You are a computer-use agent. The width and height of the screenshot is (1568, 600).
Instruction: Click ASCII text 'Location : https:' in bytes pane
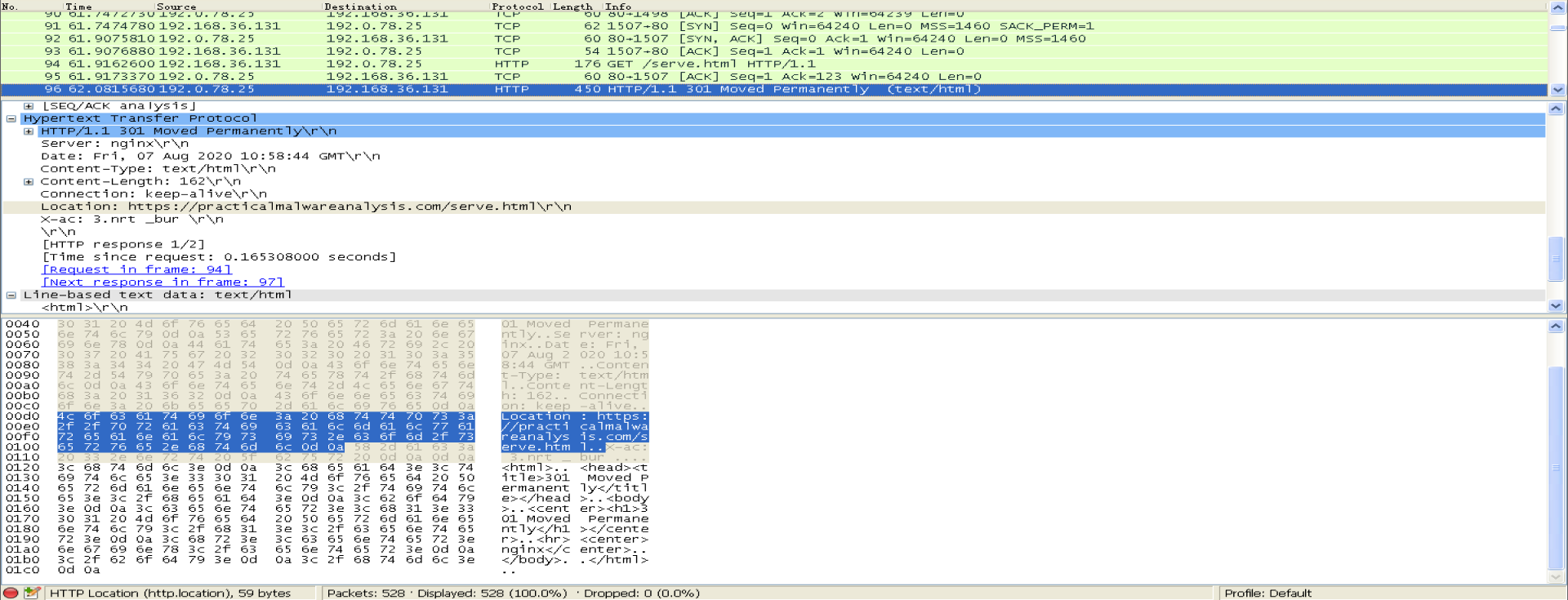click(574, 416)
